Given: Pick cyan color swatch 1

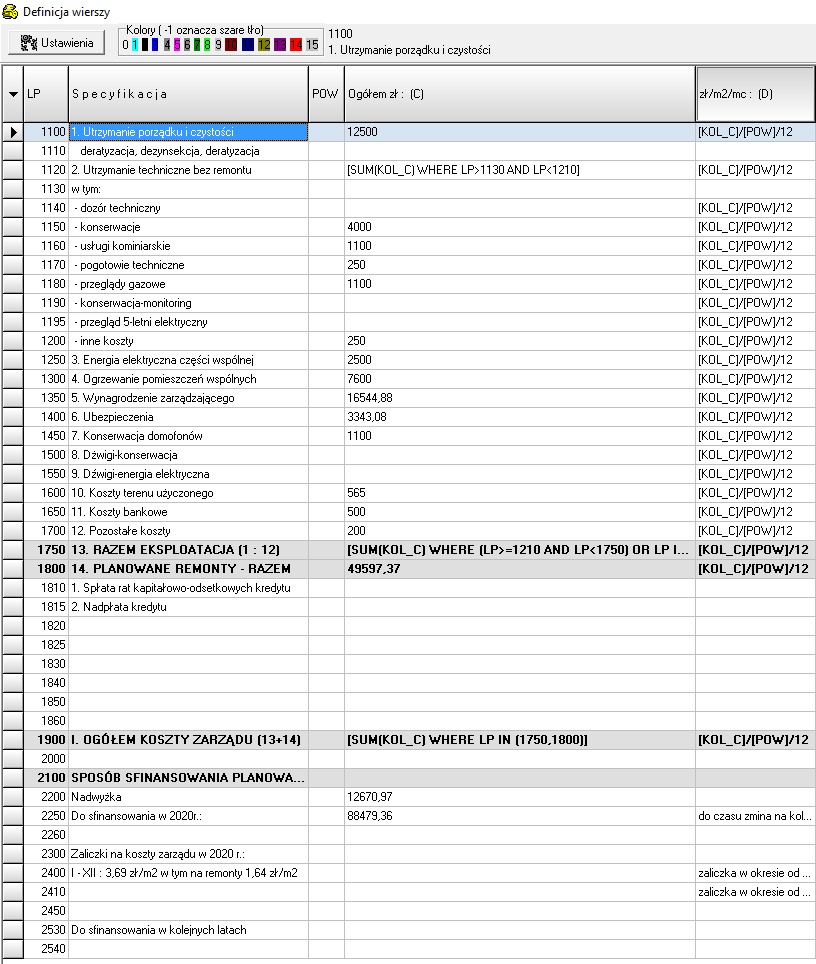Looking at the screenshot, I should (135, 45).
